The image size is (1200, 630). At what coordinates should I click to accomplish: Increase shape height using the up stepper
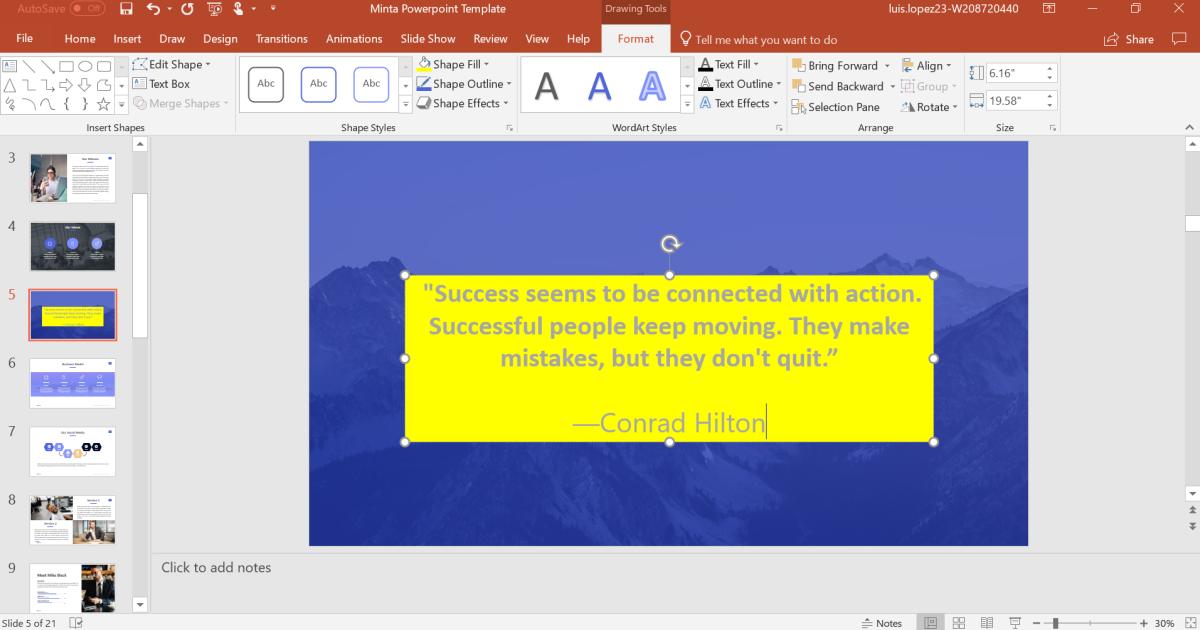click(x=1050, y=66)
